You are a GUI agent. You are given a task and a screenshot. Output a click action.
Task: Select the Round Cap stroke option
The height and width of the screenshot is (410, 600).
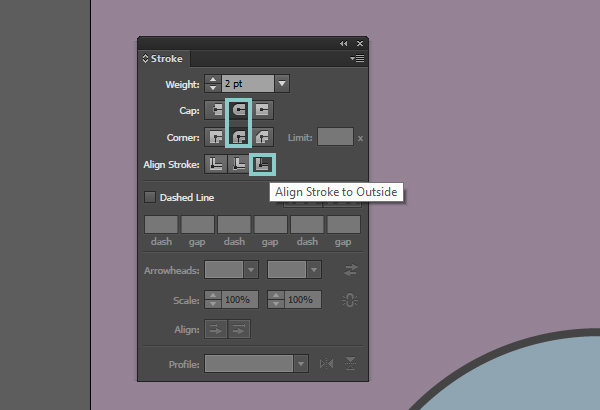[239, 110]
